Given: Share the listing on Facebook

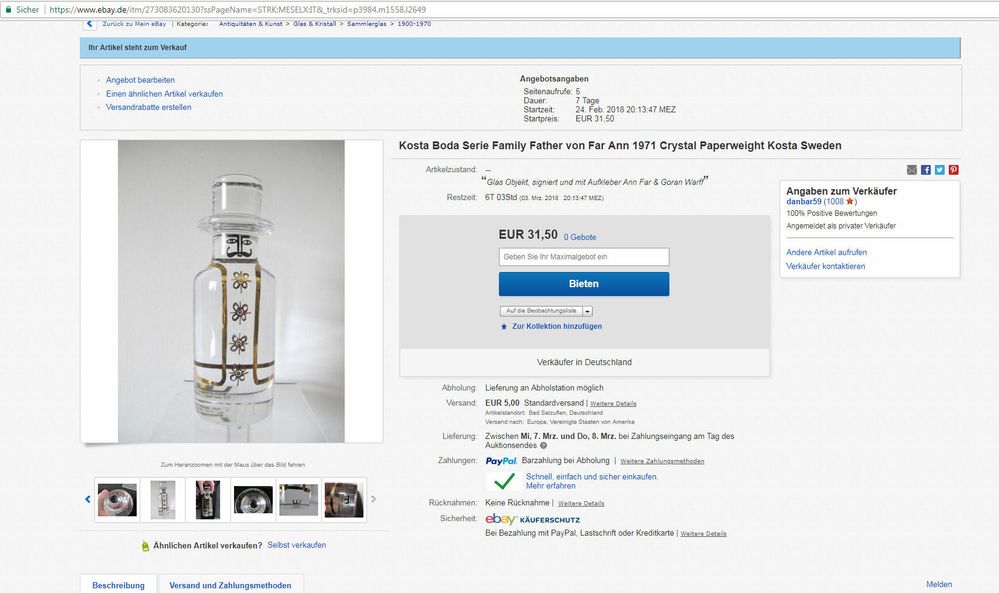Looking at the screenshot, I should coord(926,170).
